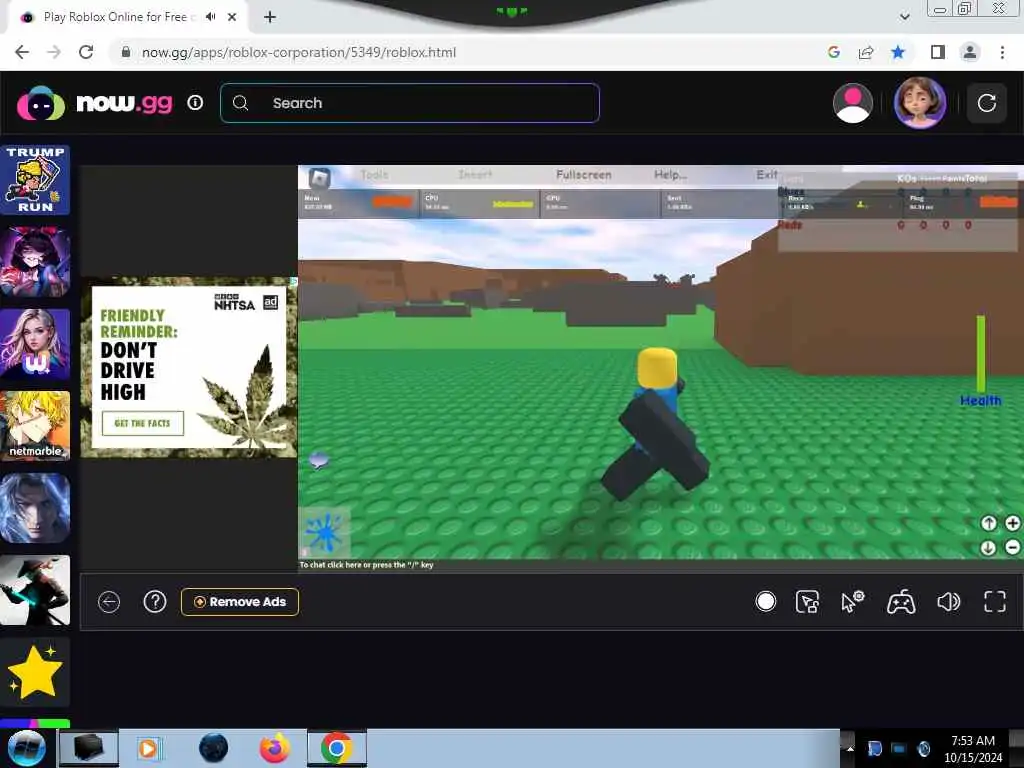Click the Google icon in address bar

point(834,52)
